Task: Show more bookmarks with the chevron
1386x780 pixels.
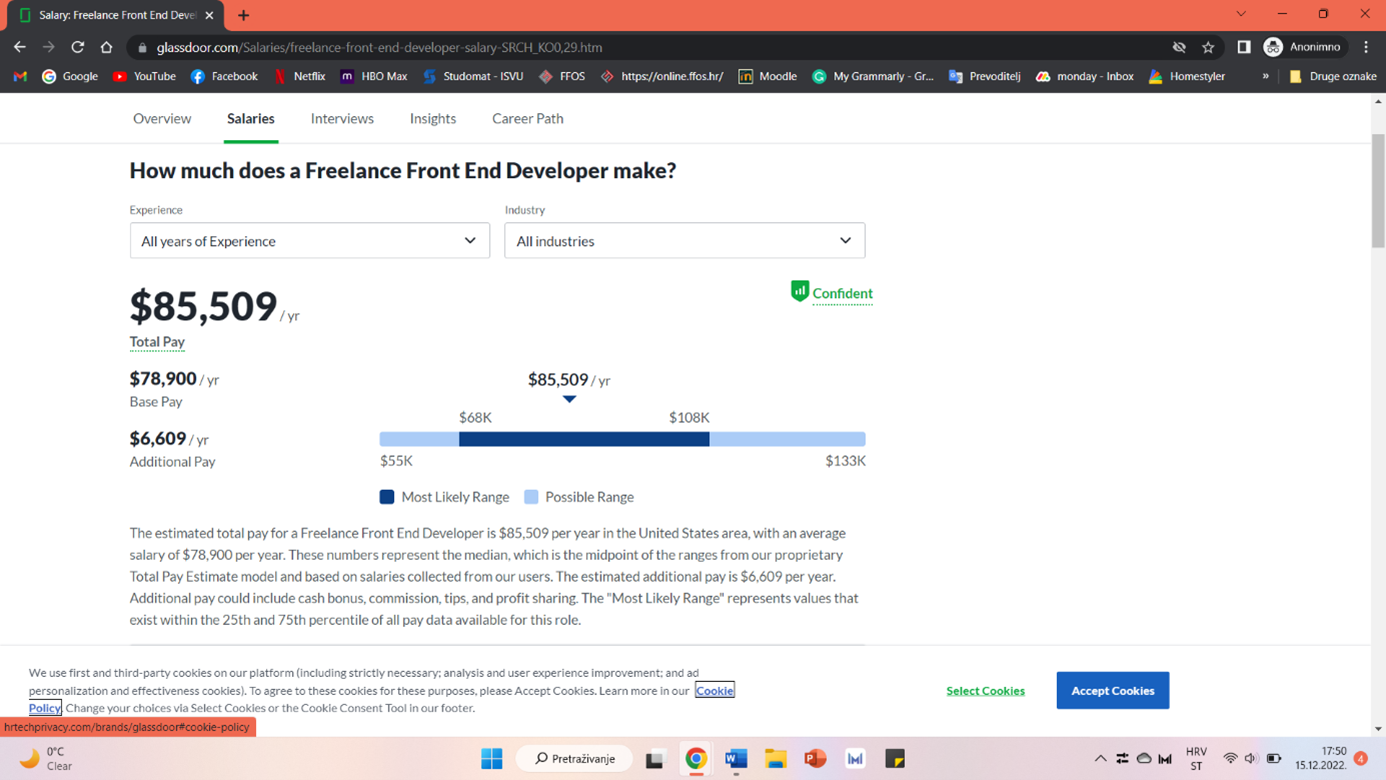Action: tap(1265, 76)
